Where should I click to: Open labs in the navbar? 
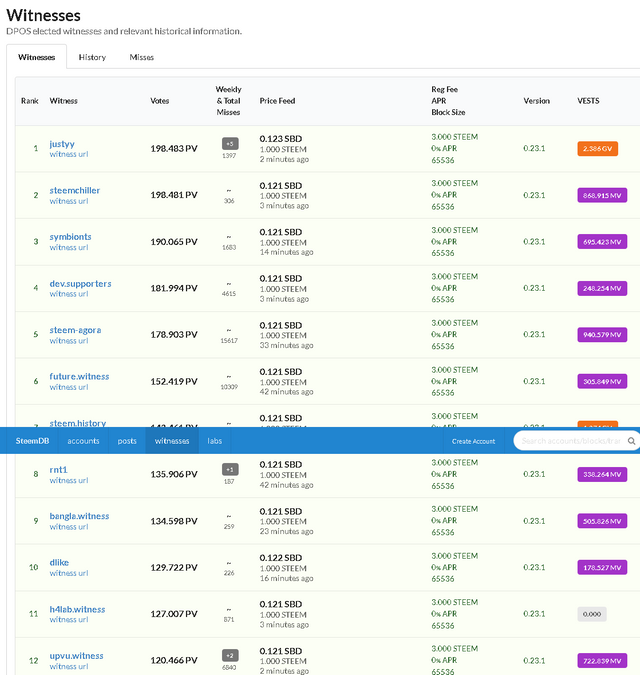tap(214, 441)
